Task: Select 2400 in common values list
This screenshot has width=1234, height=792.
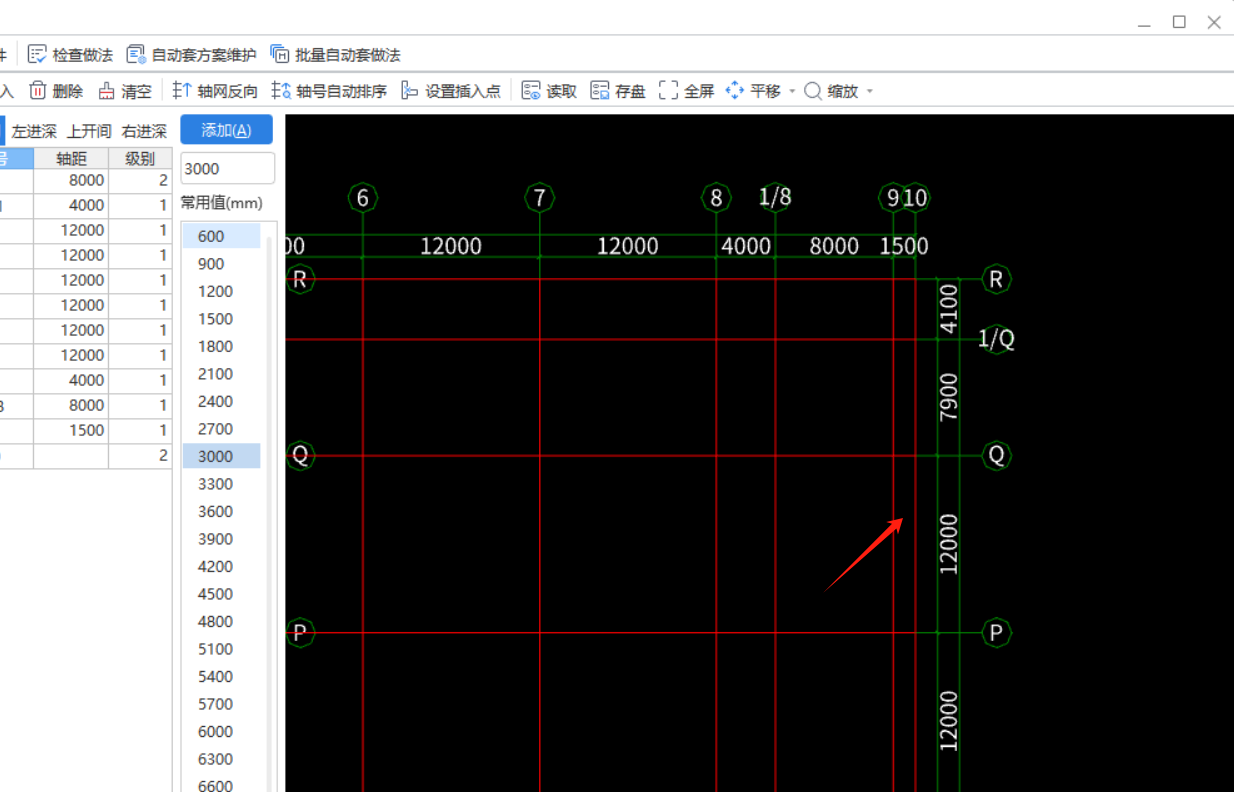Action: 222,401
